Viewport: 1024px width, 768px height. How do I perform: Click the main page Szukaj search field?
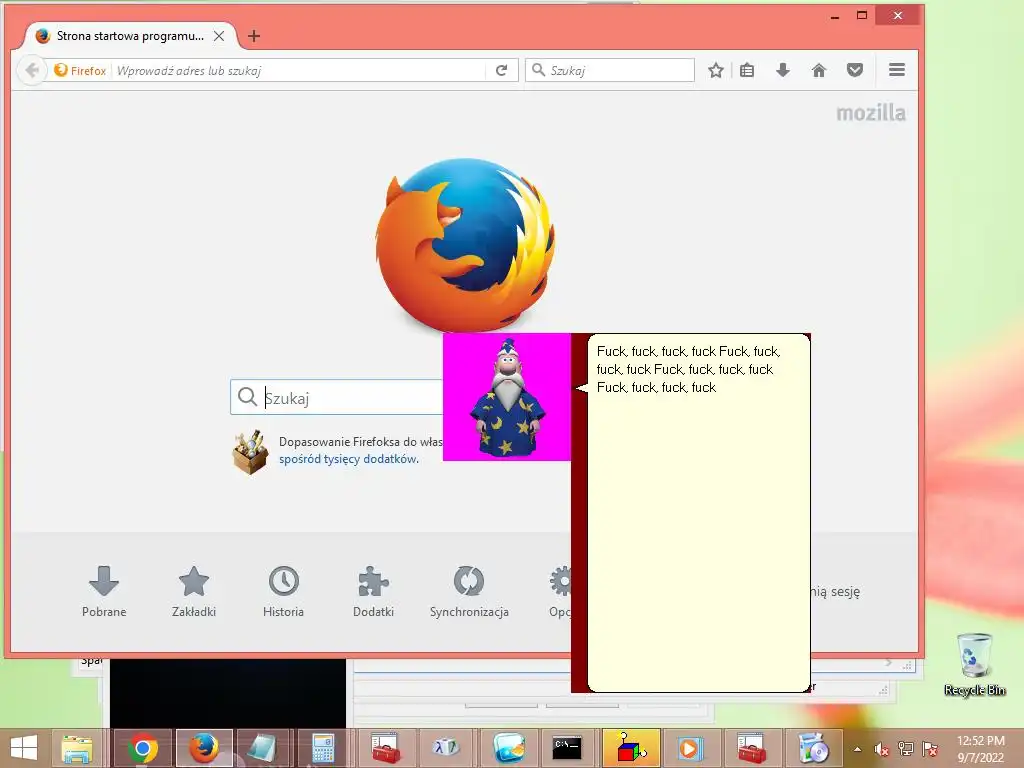[x=336, y=397]
